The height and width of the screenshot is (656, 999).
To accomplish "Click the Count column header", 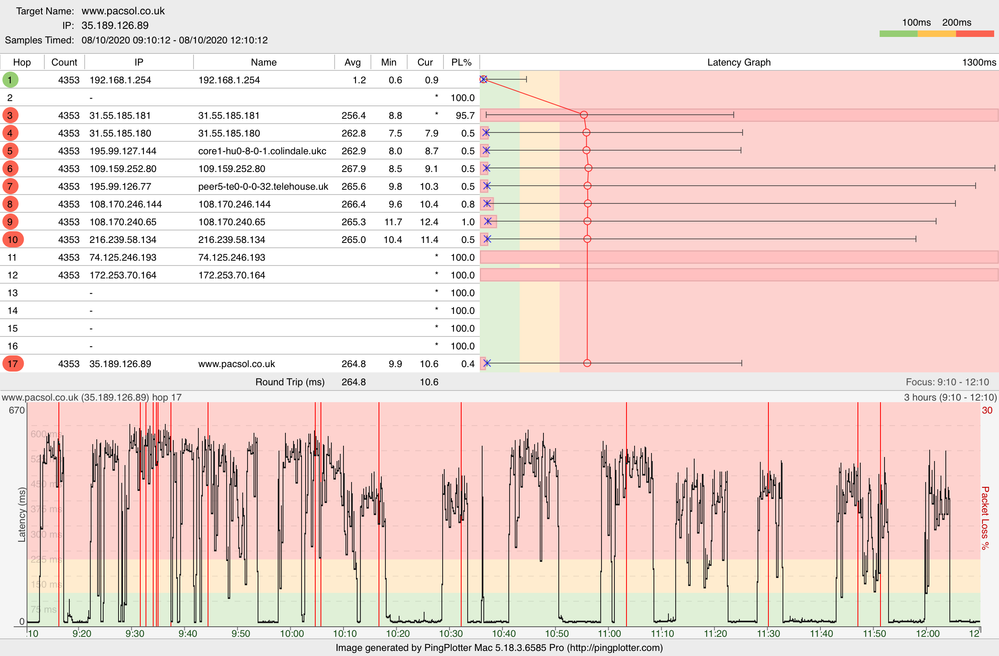I will coord(65,62).
